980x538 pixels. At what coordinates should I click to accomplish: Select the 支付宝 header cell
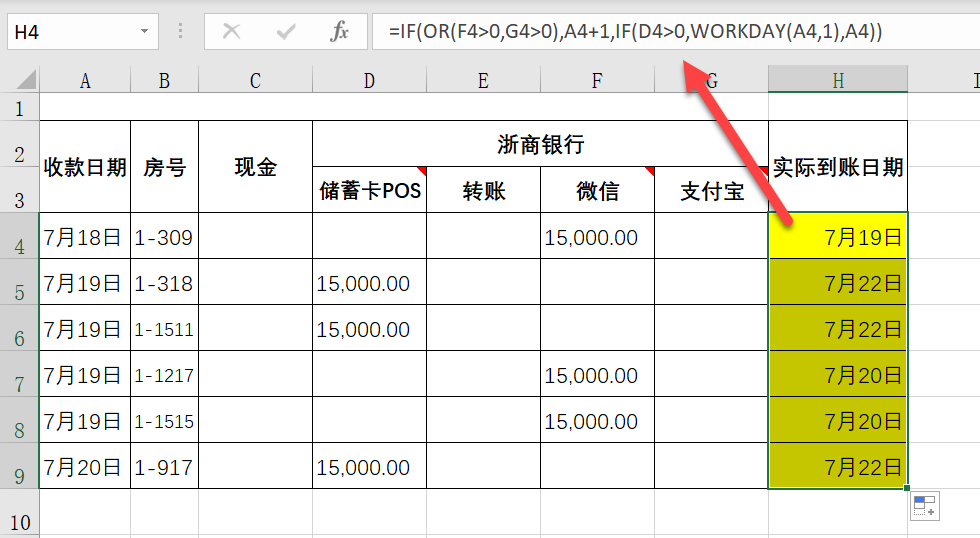pos(711,190)
